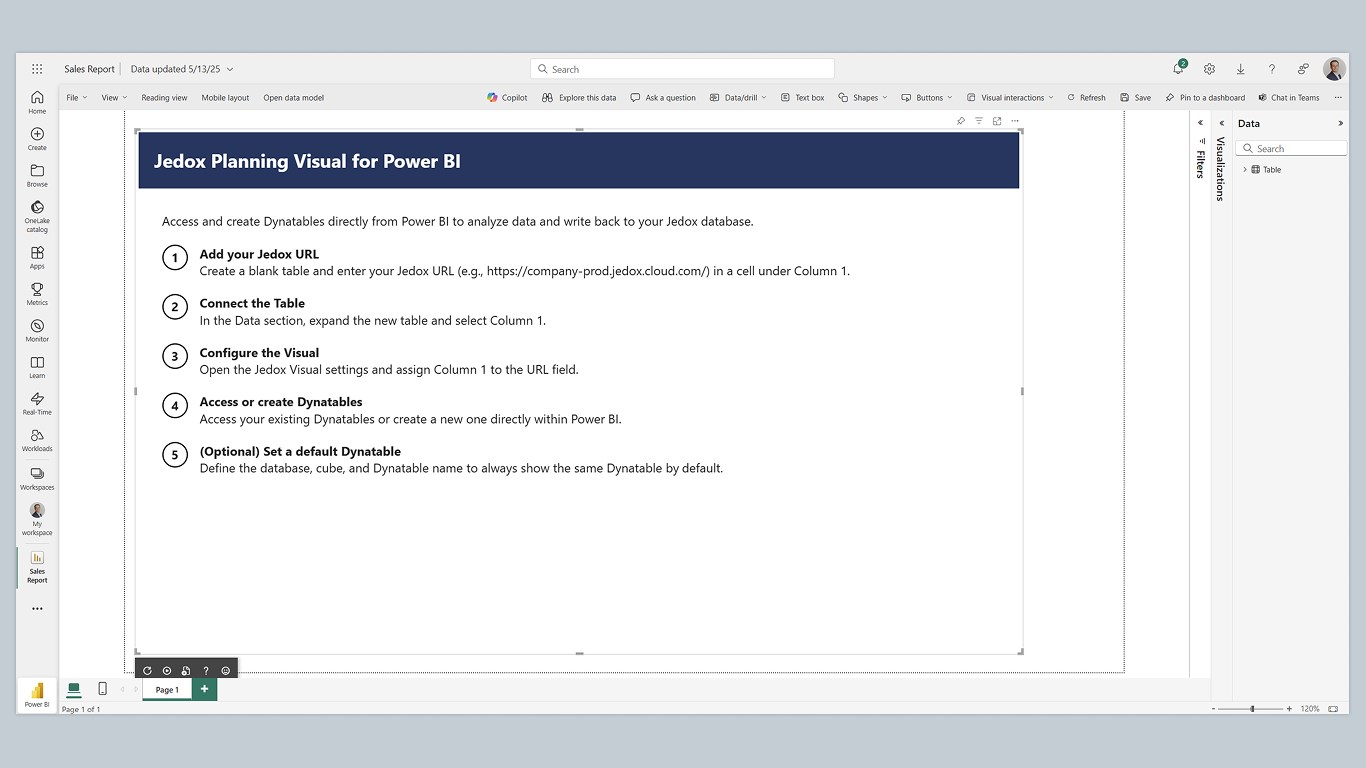Switch to mobile layout view
The width and height of the screenshot is (1366, 768).
point(102,689)
